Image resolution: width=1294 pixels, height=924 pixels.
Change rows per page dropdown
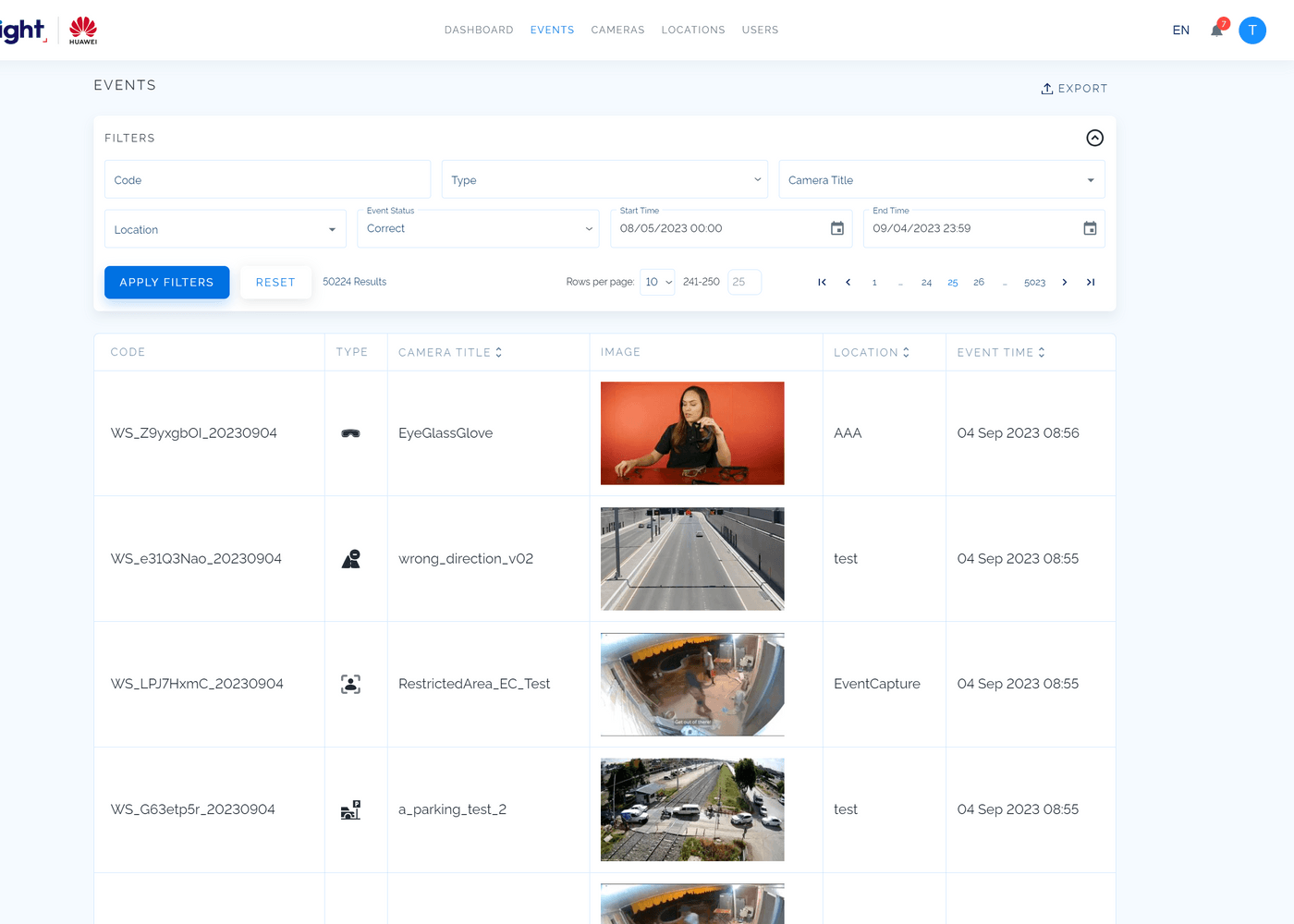click(x=657, y=283)
